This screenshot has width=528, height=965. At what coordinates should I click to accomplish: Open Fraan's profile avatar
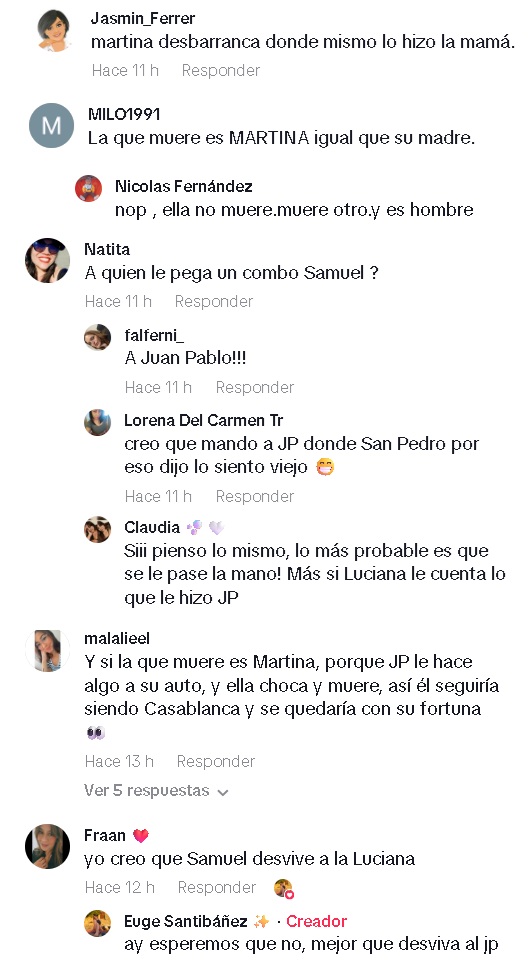click(x=47, y=846)
